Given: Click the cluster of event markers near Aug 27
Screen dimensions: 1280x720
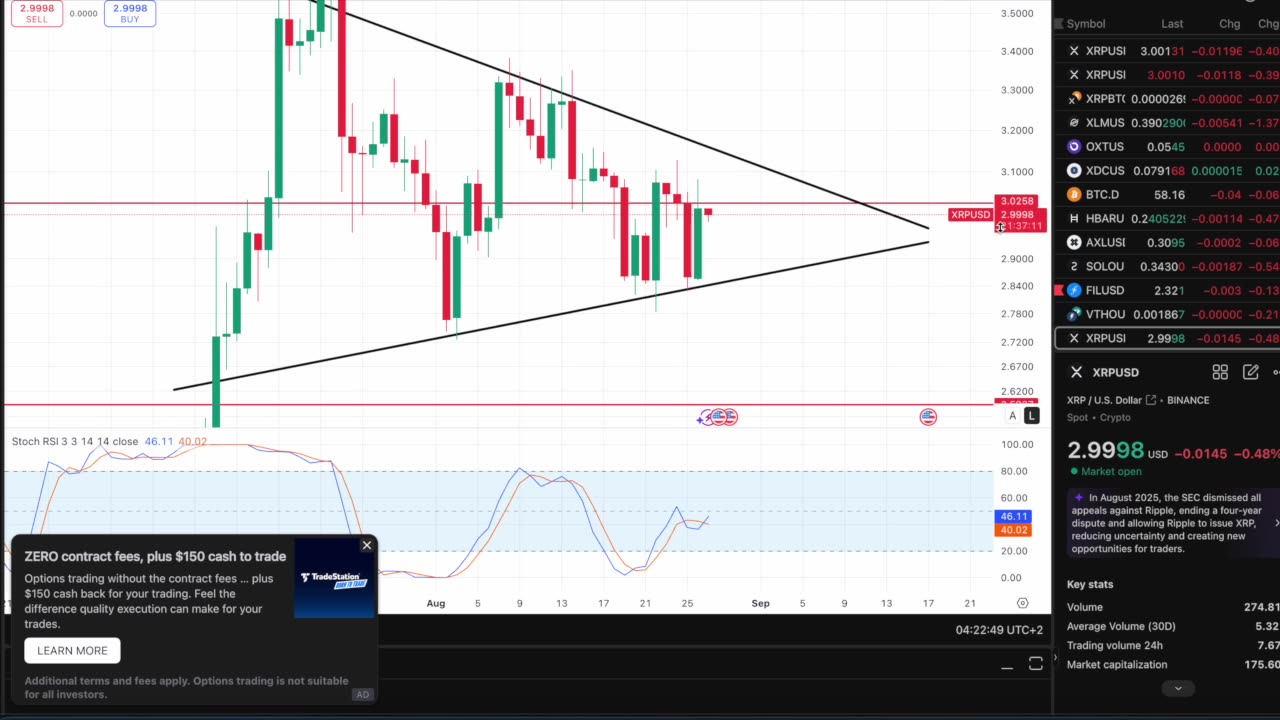Looking at the screenshot, I should pos(718,417).
